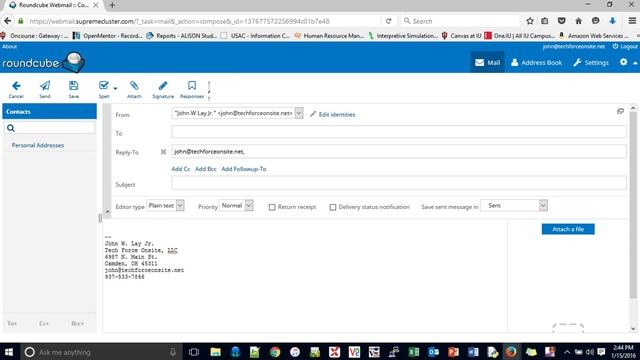Open the Firefox chat bubble icon
This screenshot has height=360, width=640.
[x=596, y=21]
